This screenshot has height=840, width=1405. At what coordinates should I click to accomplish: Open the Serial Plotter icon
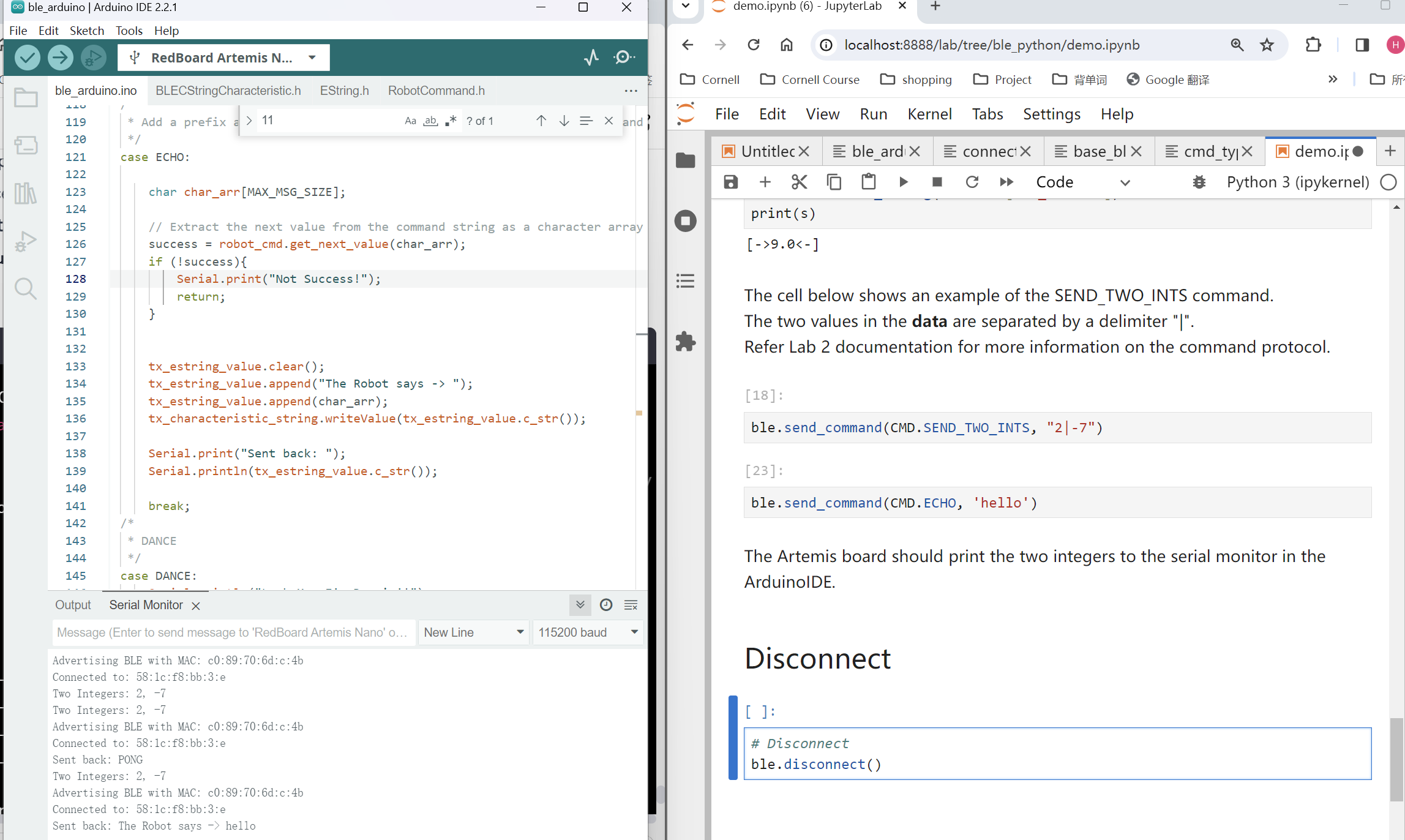click(591, 58)
